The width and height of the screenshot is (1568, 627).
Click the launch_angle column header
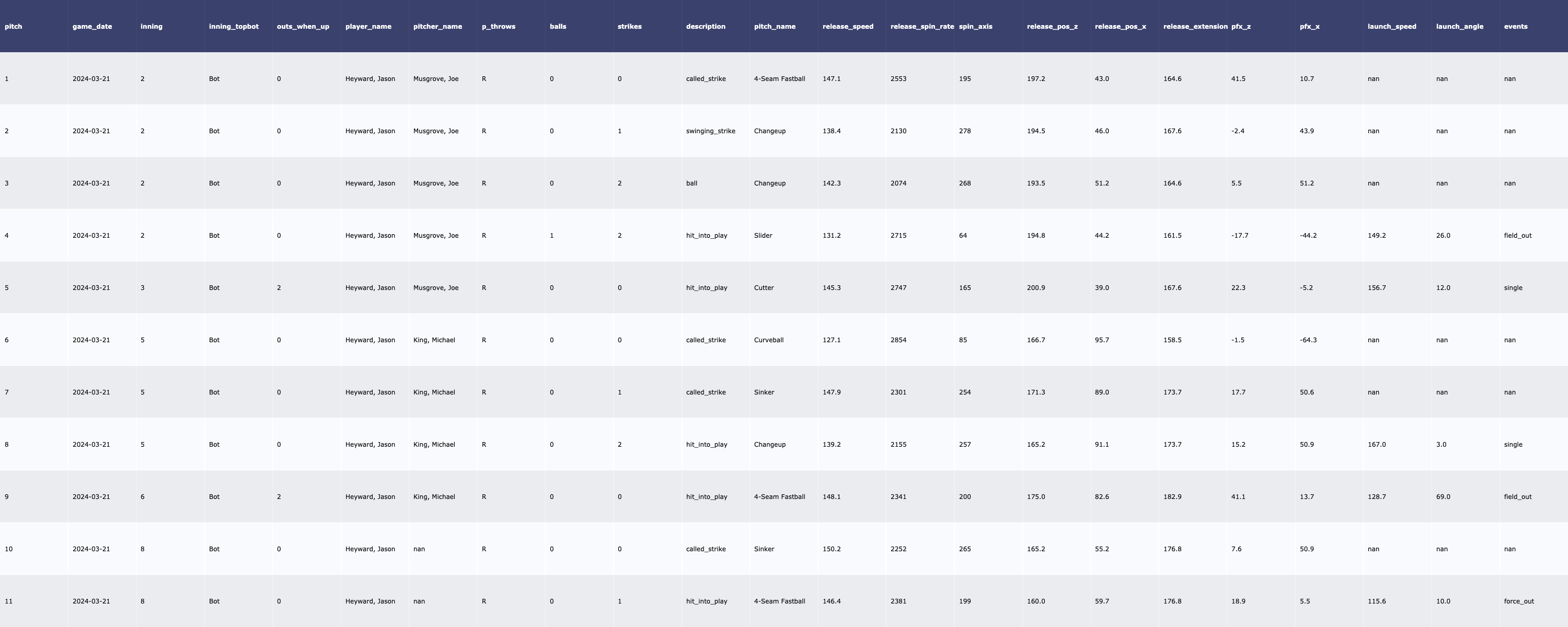coord(1459,27)
